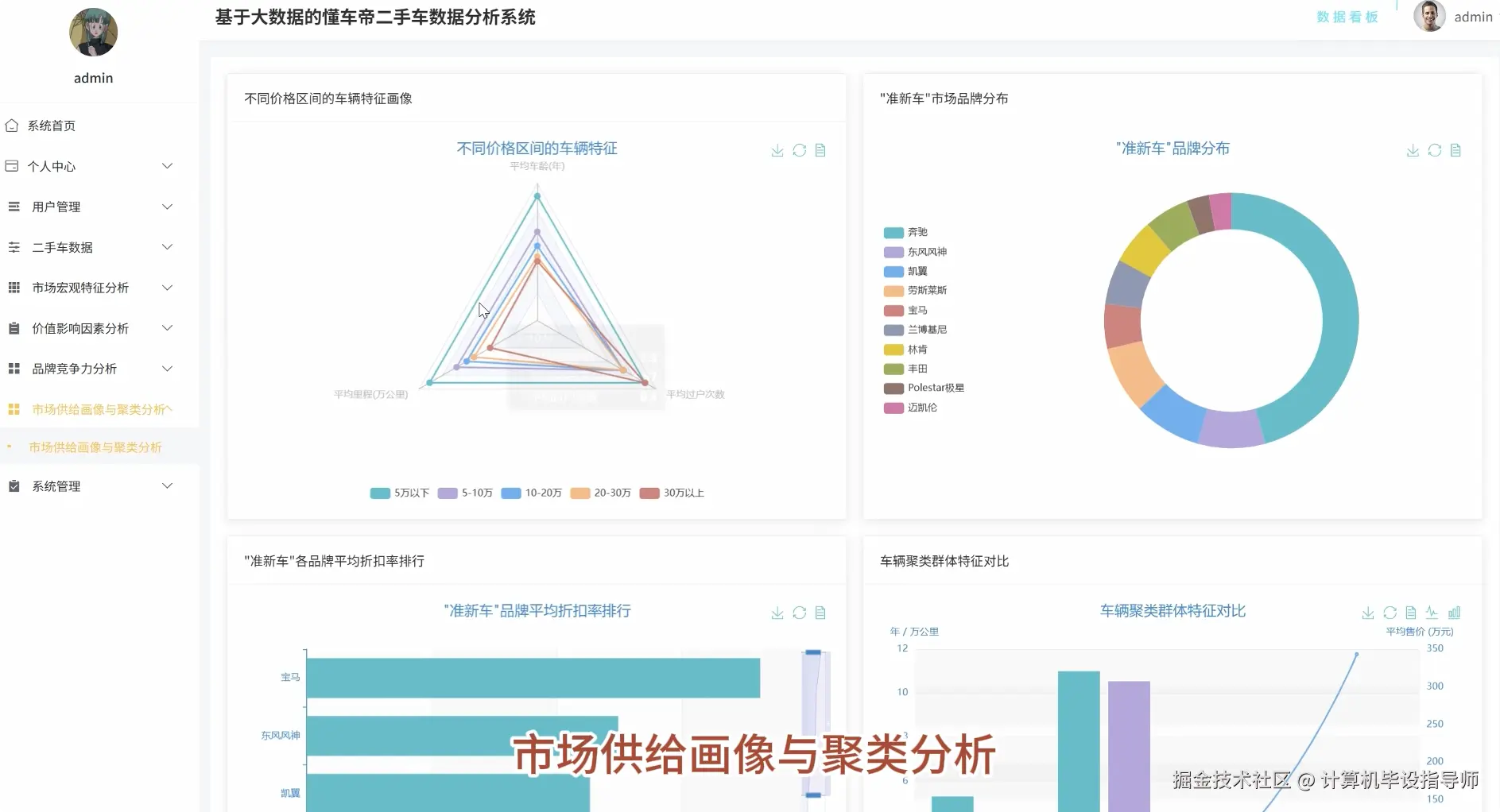Switch cluster chart to bar type

tap(1454, 613)
